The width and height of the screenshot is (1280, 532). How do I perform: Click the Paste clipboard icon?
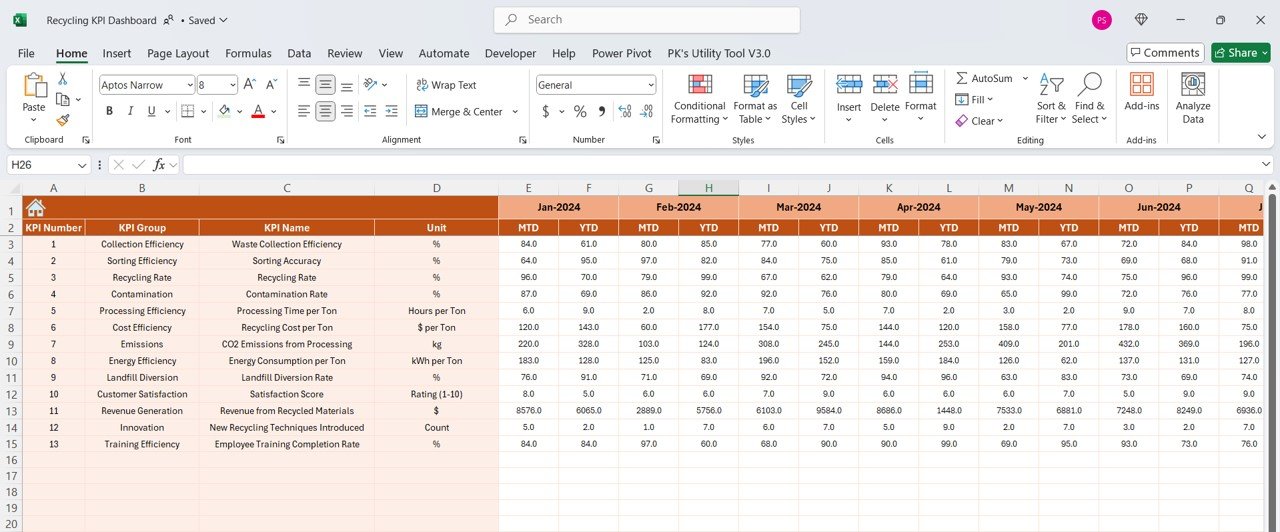(34, 87)
